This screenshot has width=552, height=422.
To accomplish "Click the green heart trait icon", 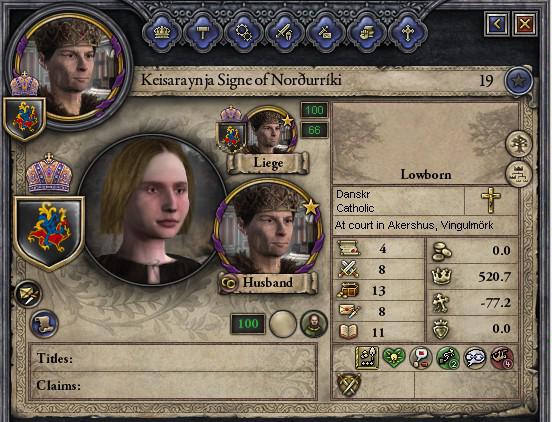I will coord(394,359).
